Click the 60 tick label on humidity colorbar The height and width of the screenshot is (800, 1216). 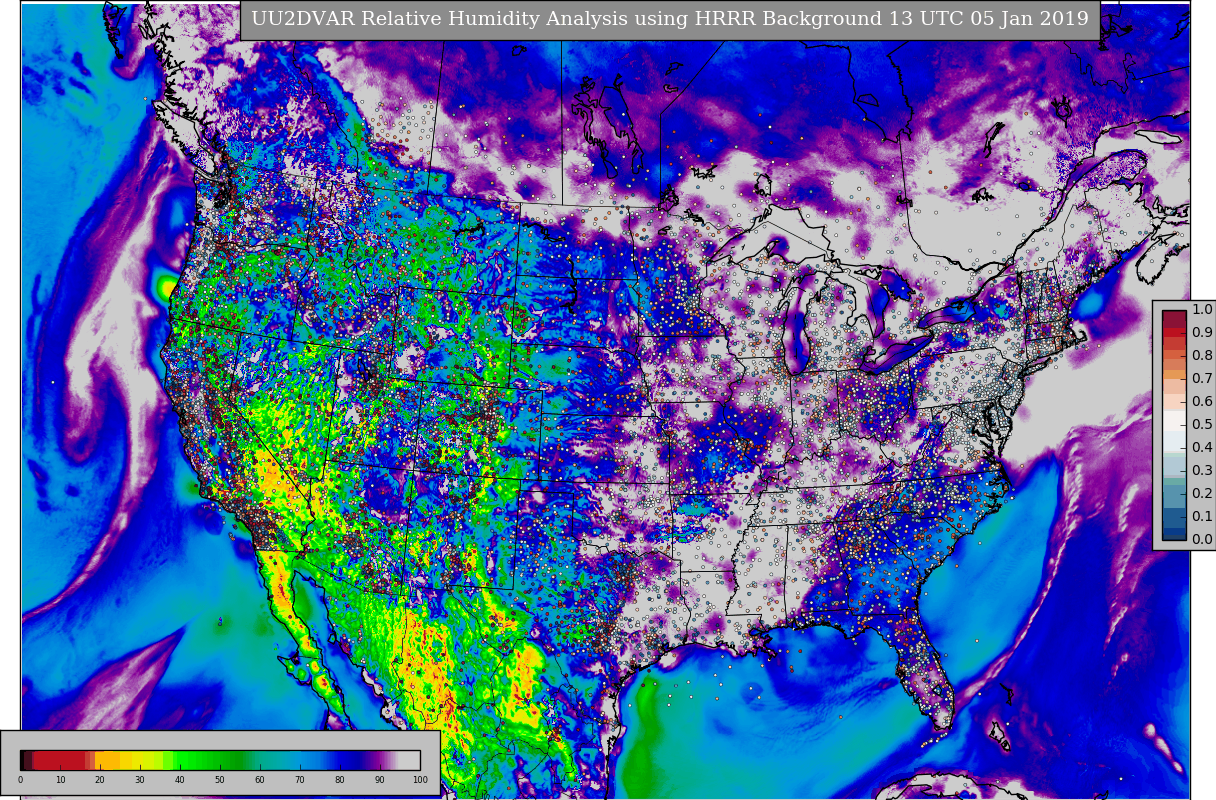coord(260,780)
